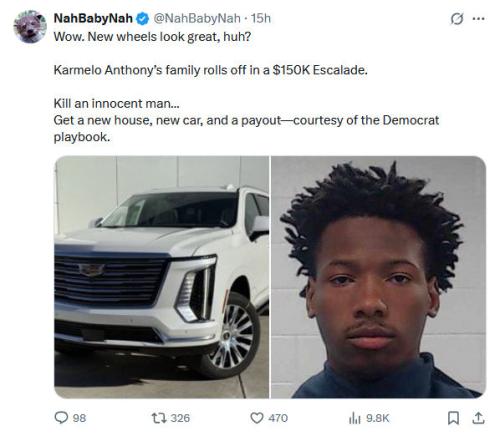Click the 470 likes count
500x436 pixels.
point(278,418)
